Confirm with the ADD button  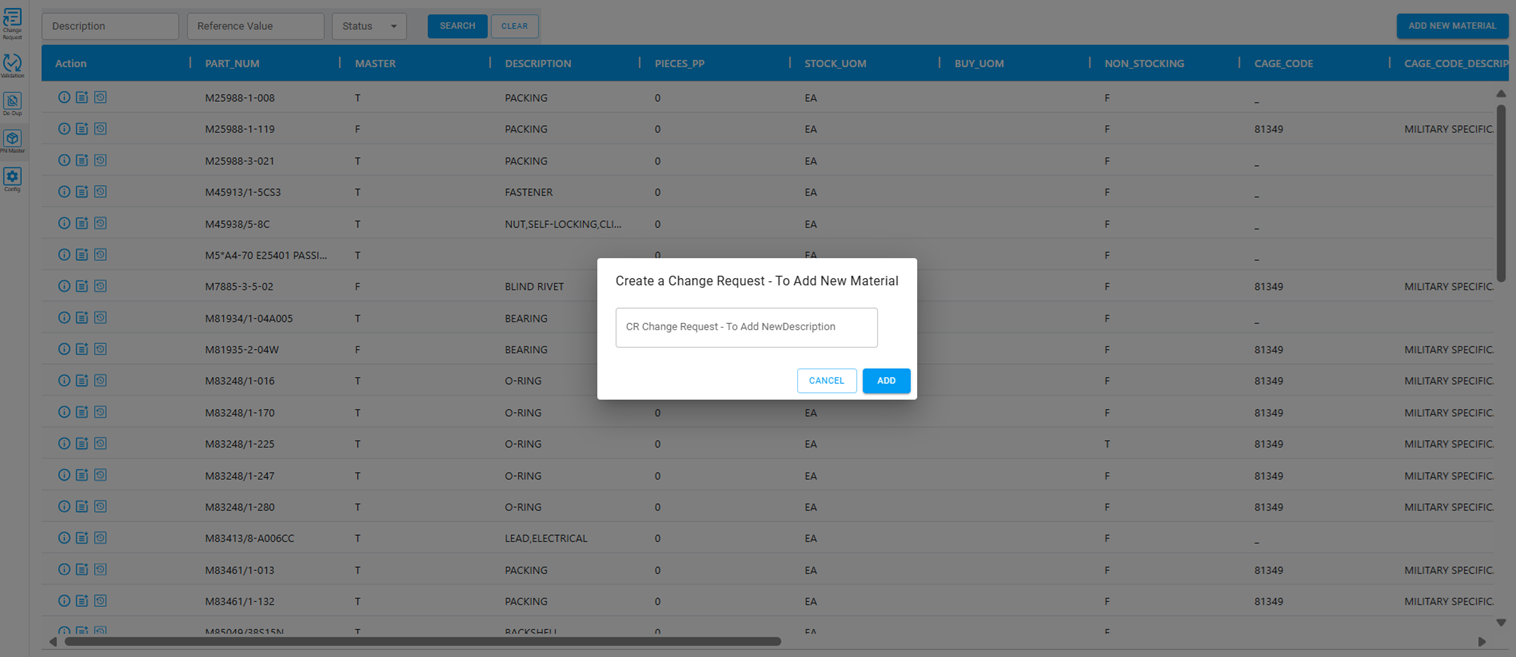point(887,381)
